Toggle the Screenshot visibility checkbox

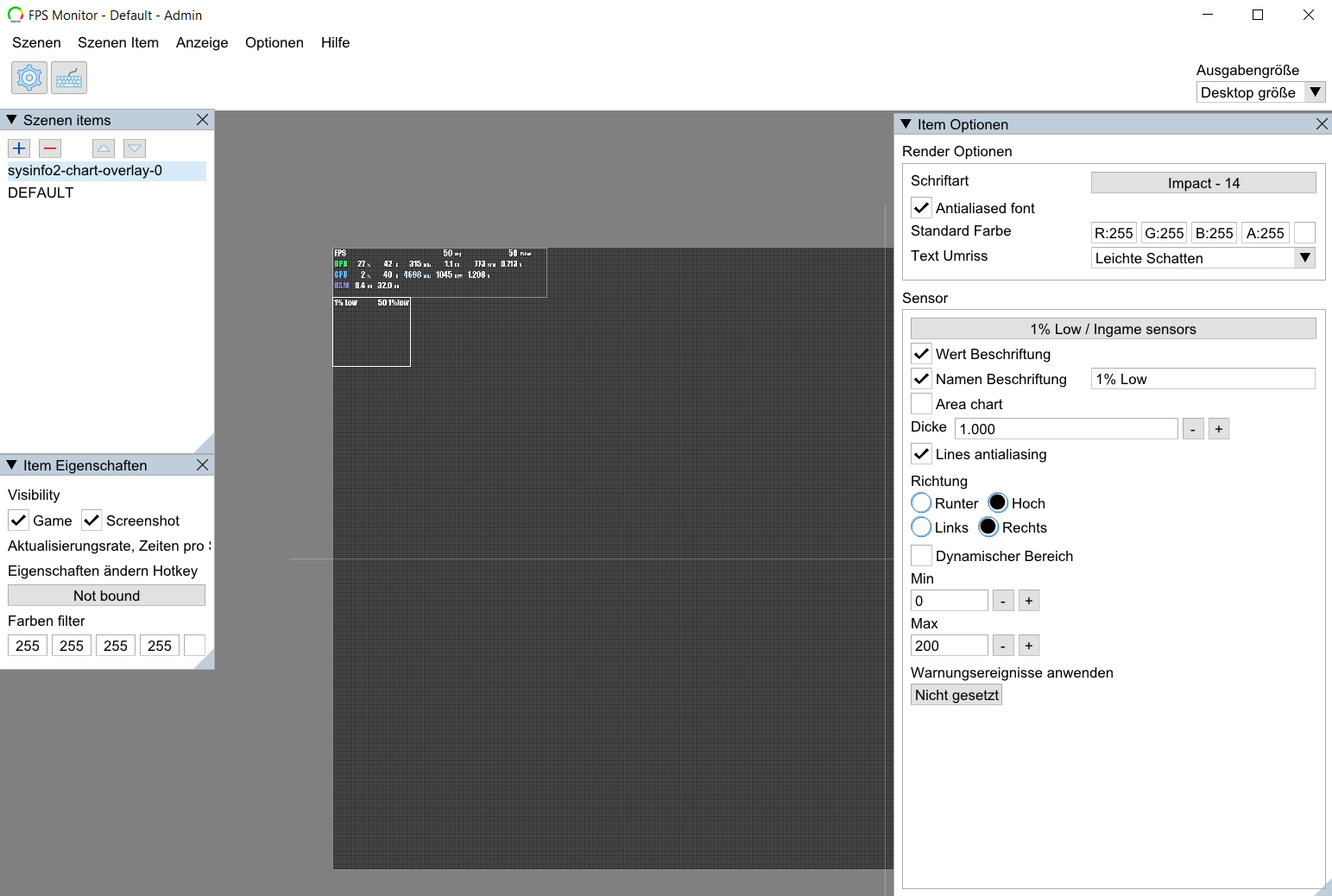point(92,521)
